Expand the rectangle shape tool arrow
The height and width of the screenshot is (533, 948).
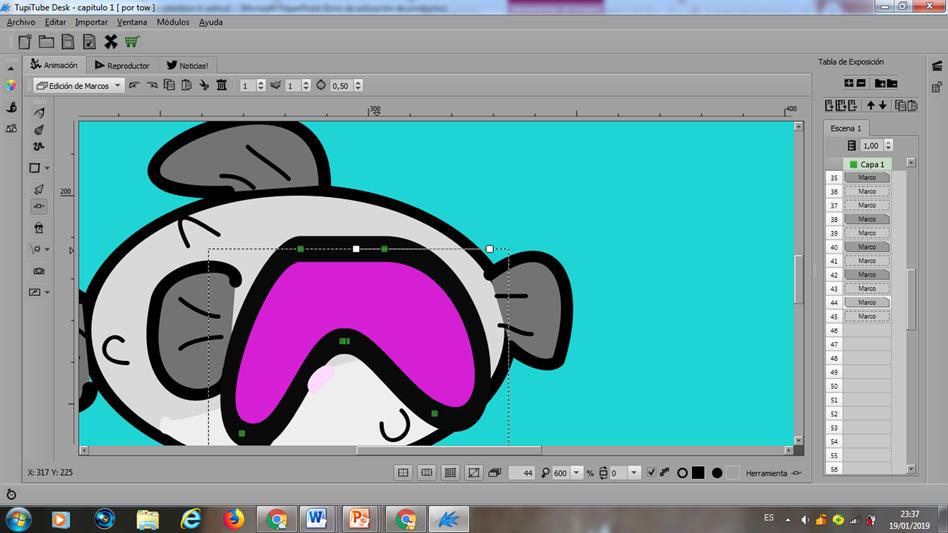(x=47, y=169)
